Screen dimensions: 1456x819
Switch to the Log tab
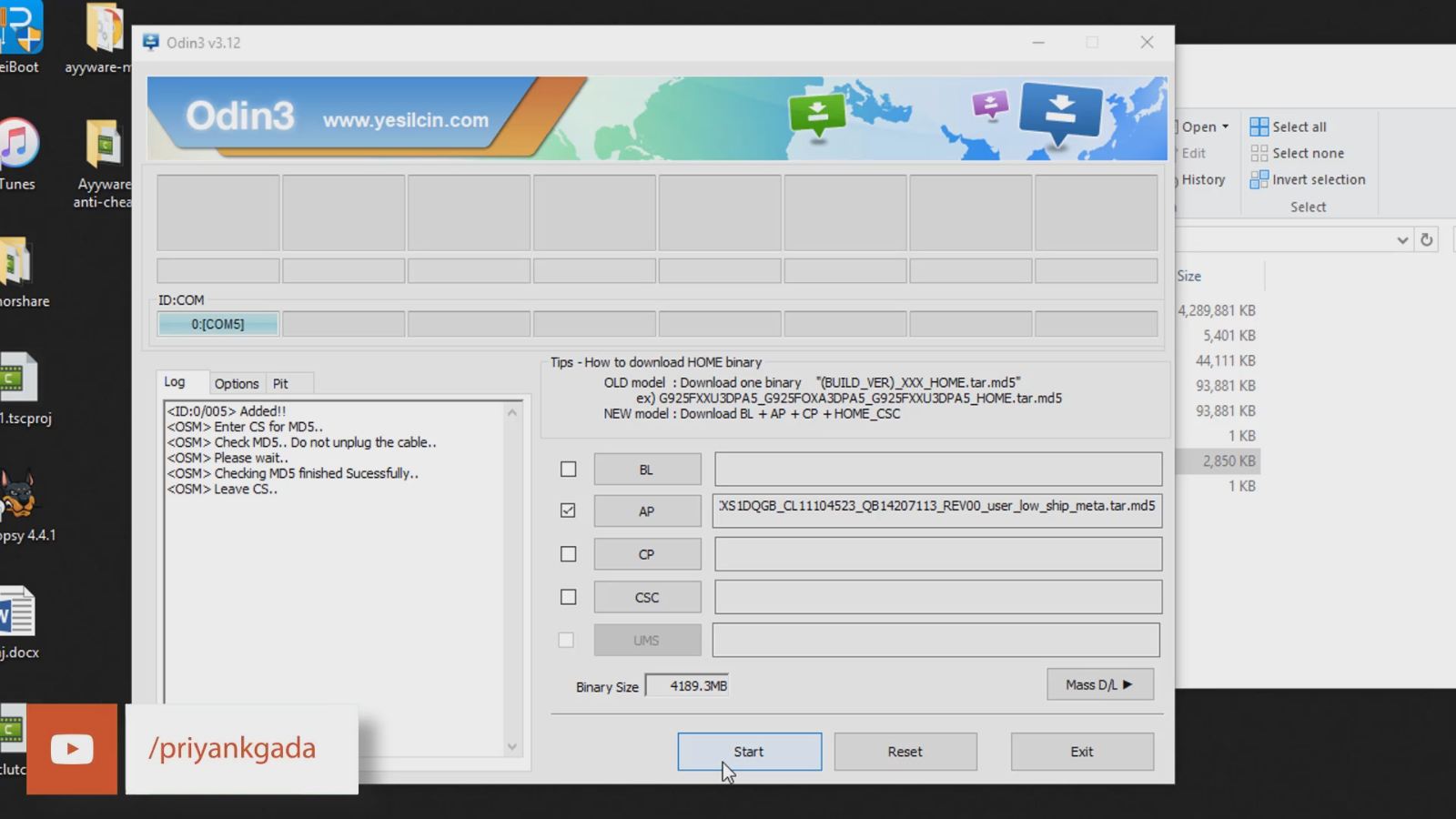tap(175, 382)
